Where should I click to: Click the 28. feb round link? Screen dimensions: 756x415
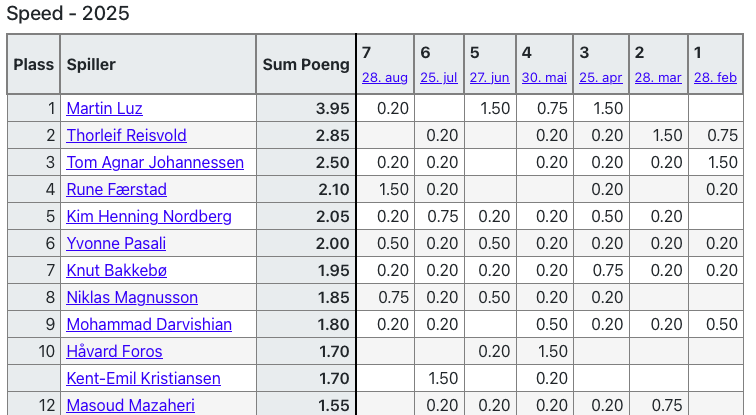tap(715, 77)
